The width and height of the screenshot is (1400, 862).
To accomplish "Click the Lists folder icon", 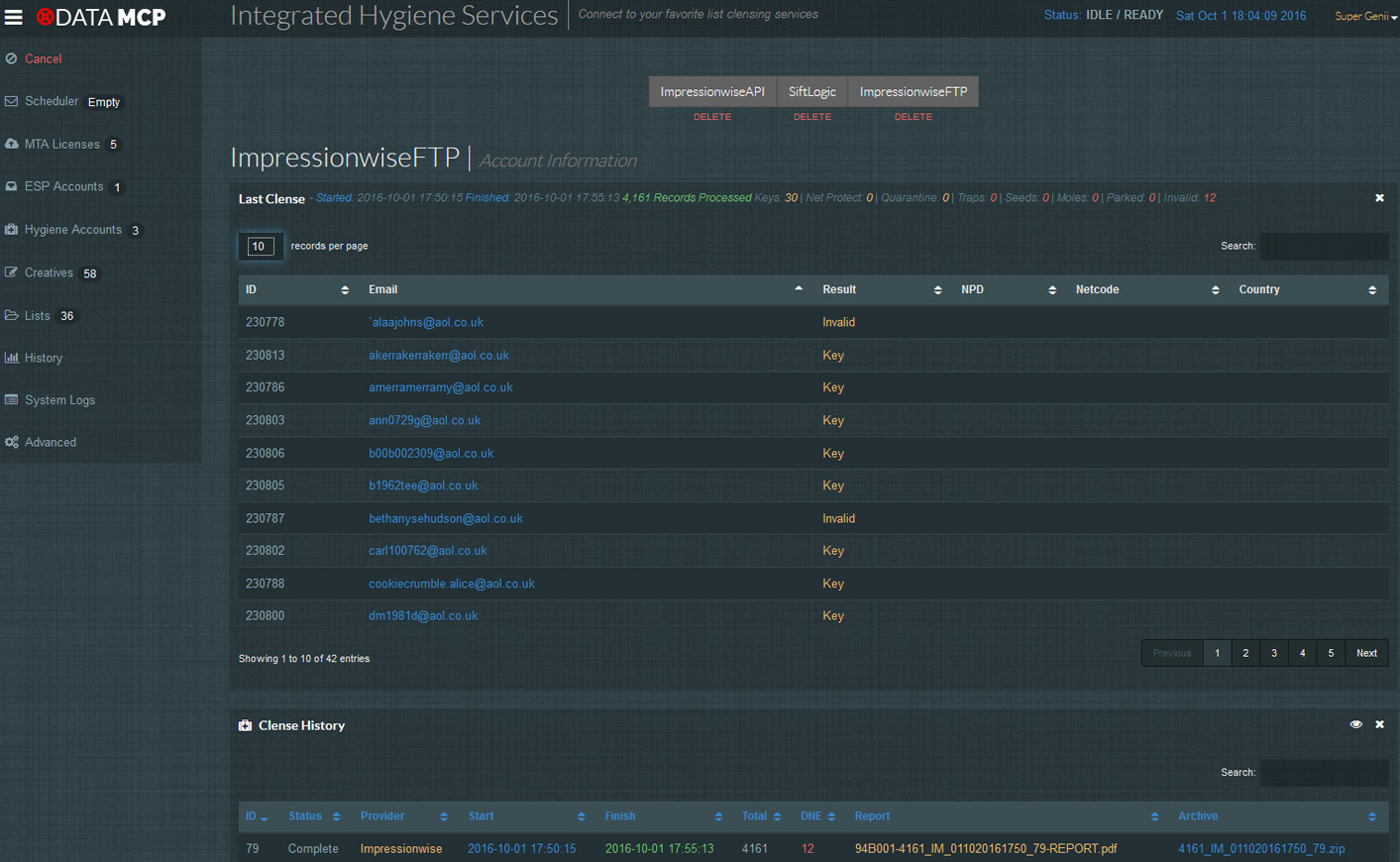I will (11, 315).
